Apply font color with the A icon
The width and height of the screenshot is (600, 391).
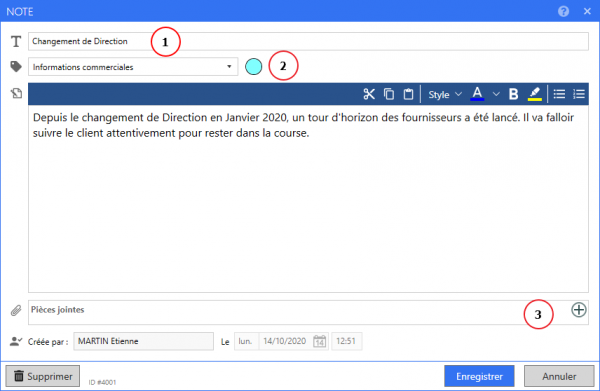click(477, 94)
